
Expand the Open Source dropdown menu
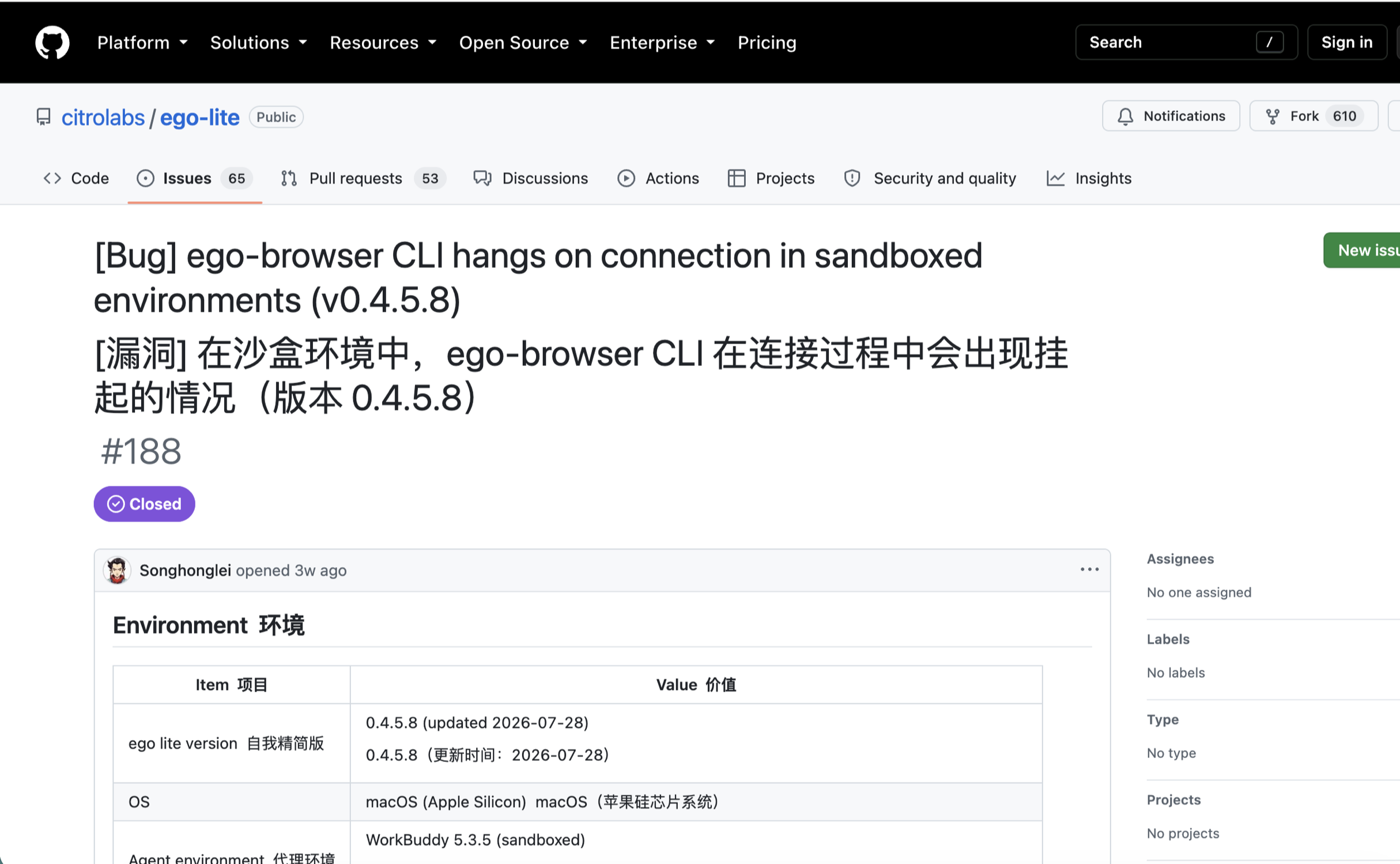[523, 42]
